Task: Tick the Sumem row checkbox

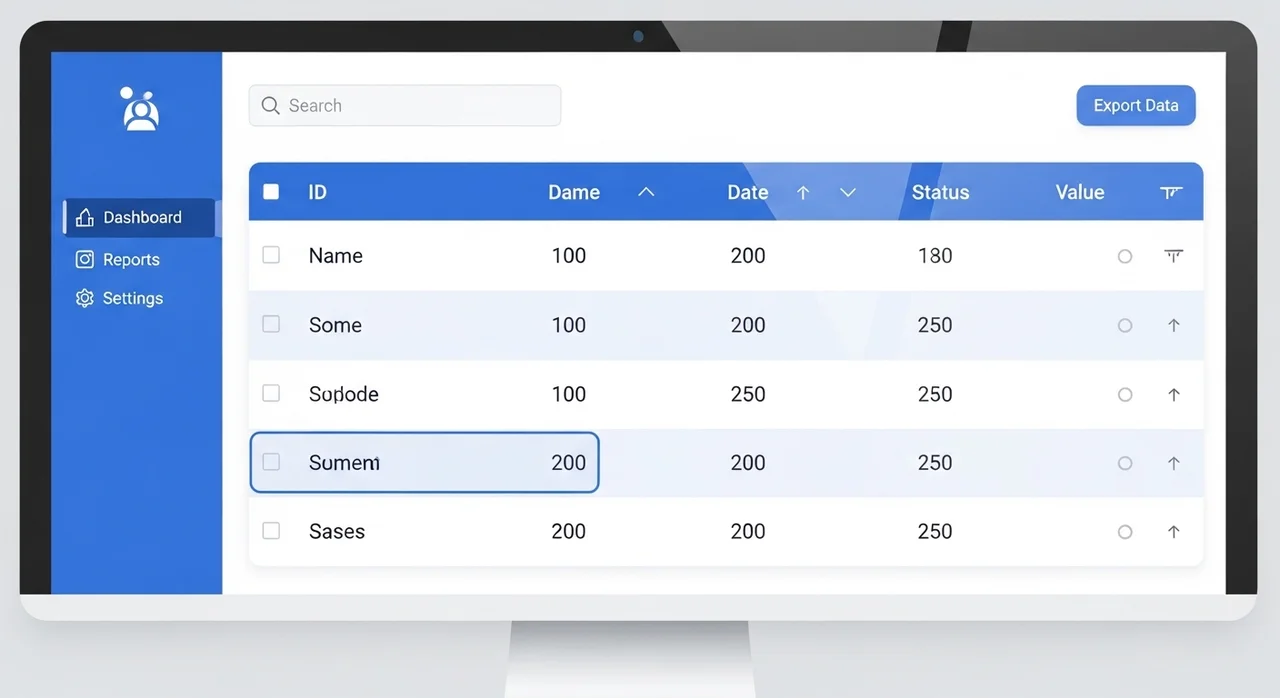Action: pos(271,462)
